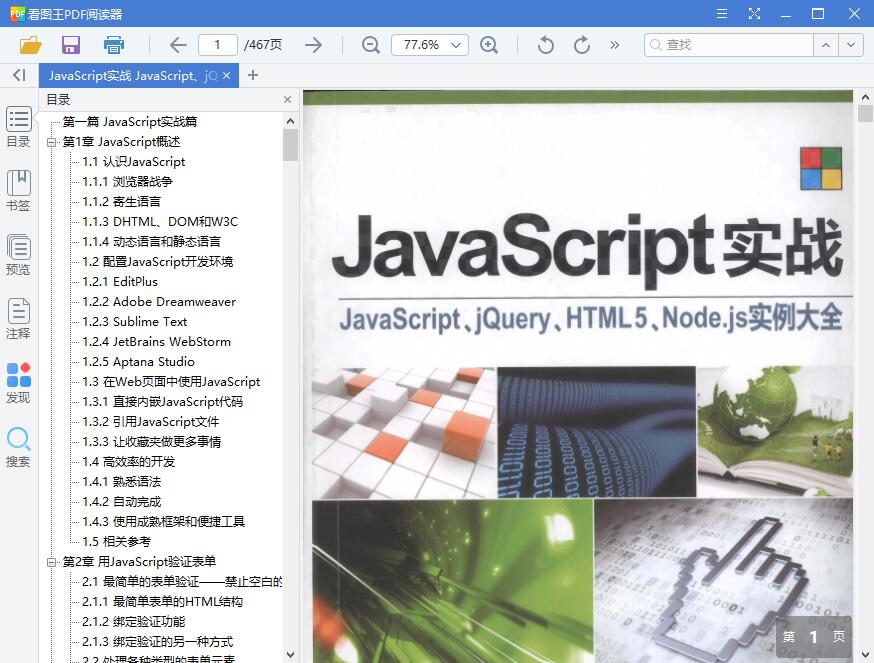Go to 1.4.3 使用成熟框架和便捷工具 section

(x=163, y=522)
